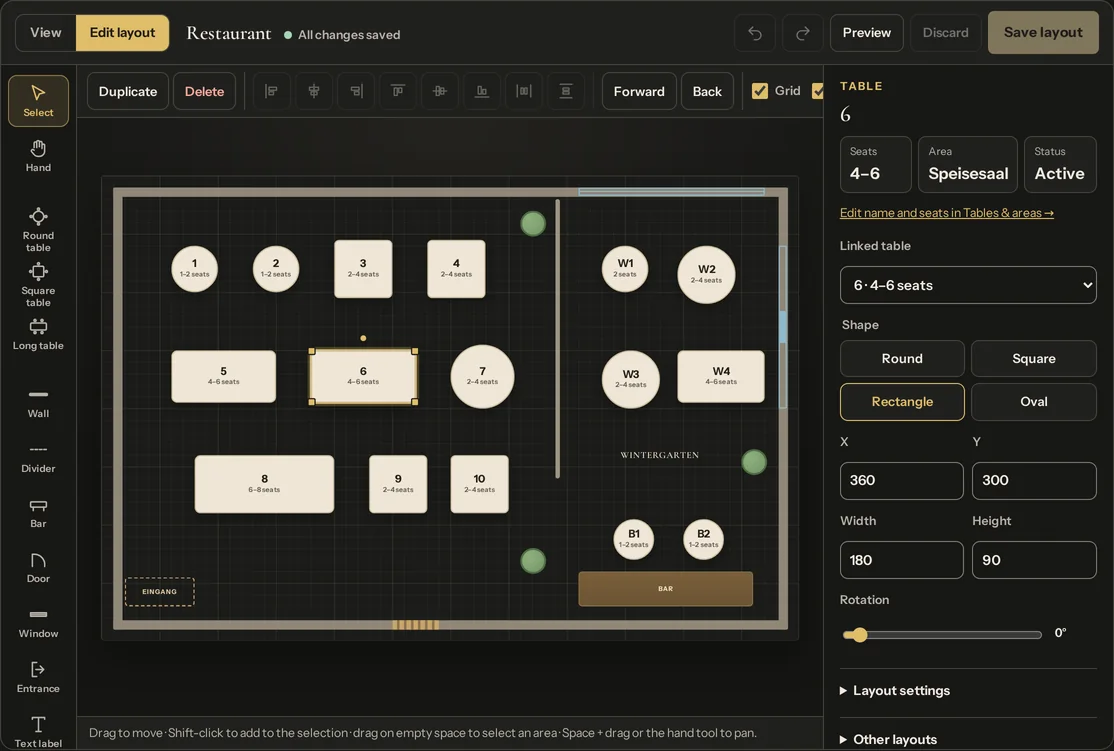Viewport: 1114px width, 751px height.
Task: Uncheck the Grid checkbox
Action: 759,91
